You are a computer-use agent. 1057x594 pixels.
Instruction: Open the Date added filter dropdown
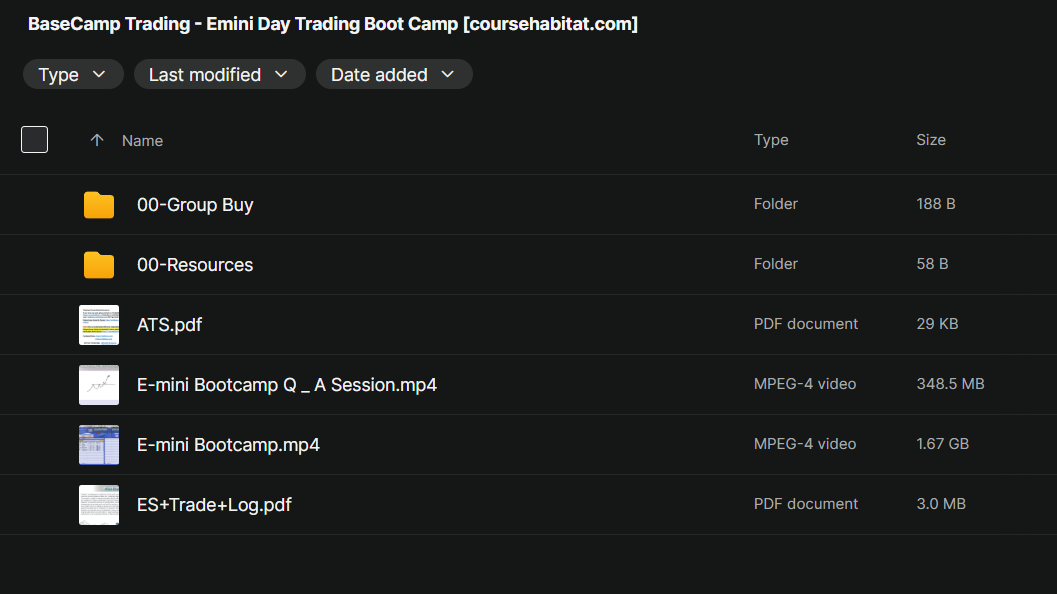[393, 75]
